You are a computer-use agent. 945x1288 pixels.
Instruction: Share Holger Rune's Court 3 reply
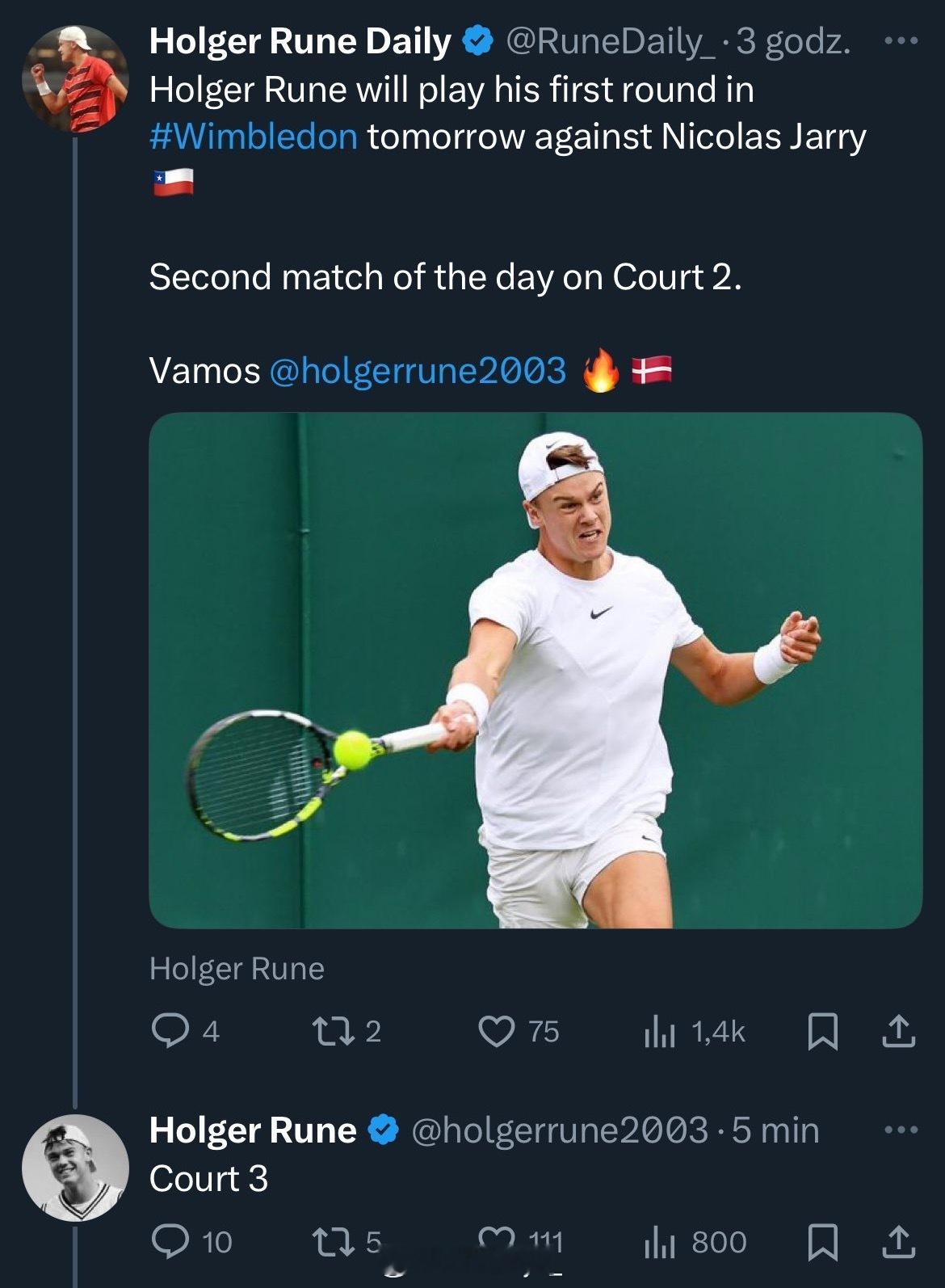click(898, 1243)
